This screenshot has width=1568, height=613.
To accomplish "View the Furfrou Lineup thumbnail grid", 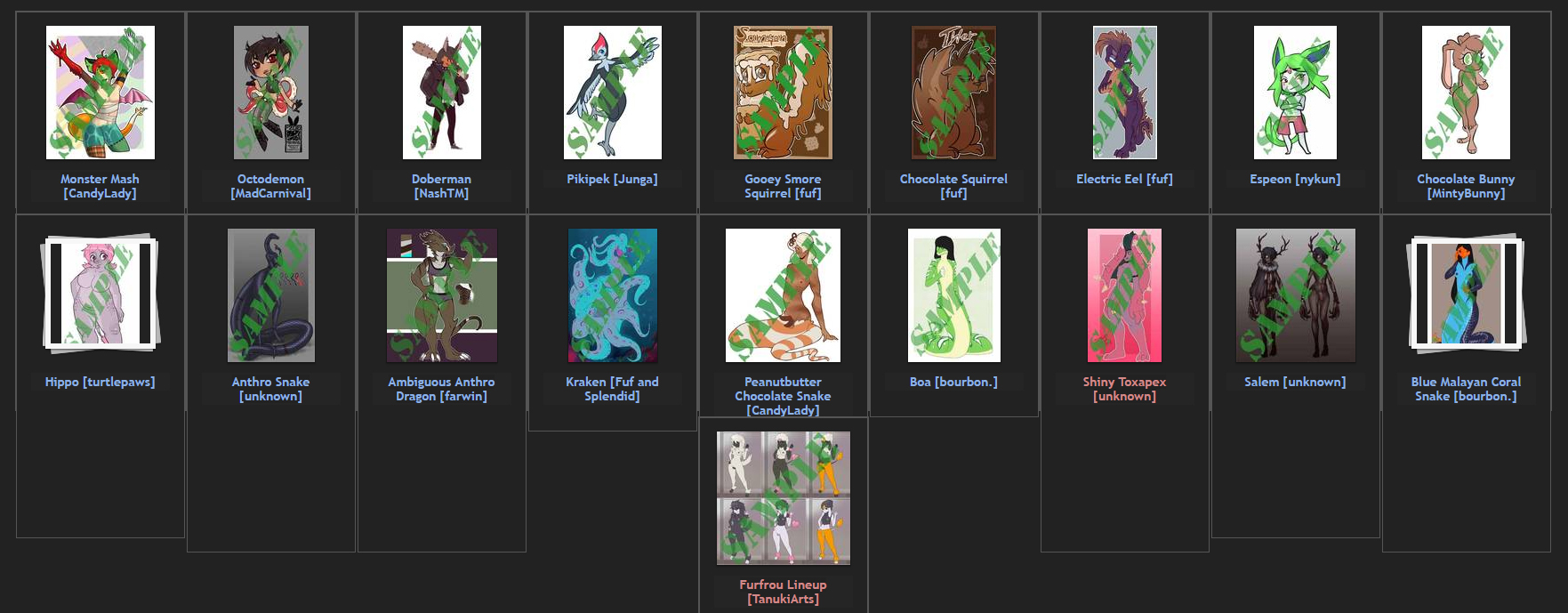I will pos(784,498).
